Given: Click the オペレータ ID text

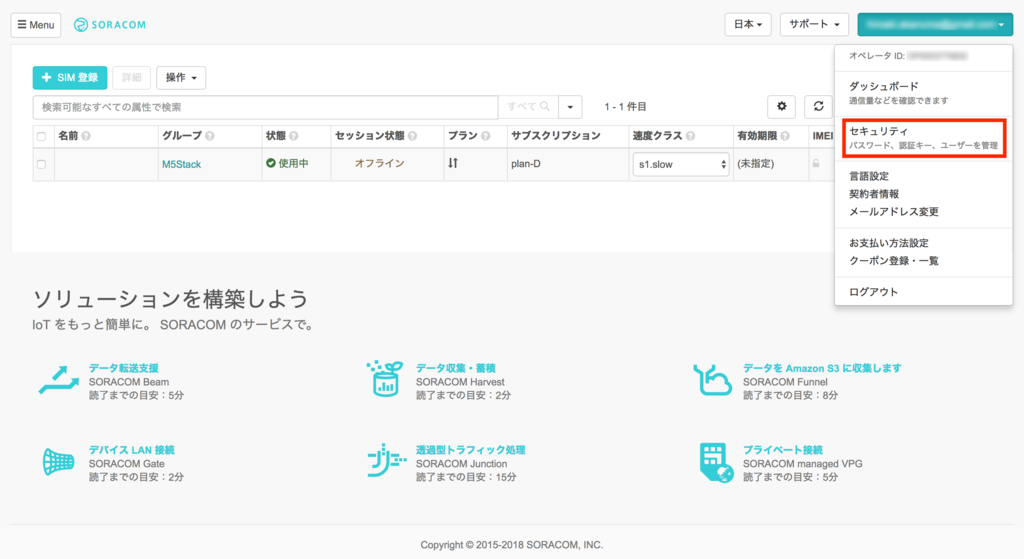Looking at the screenshot, I should click(x=876, y=56).
